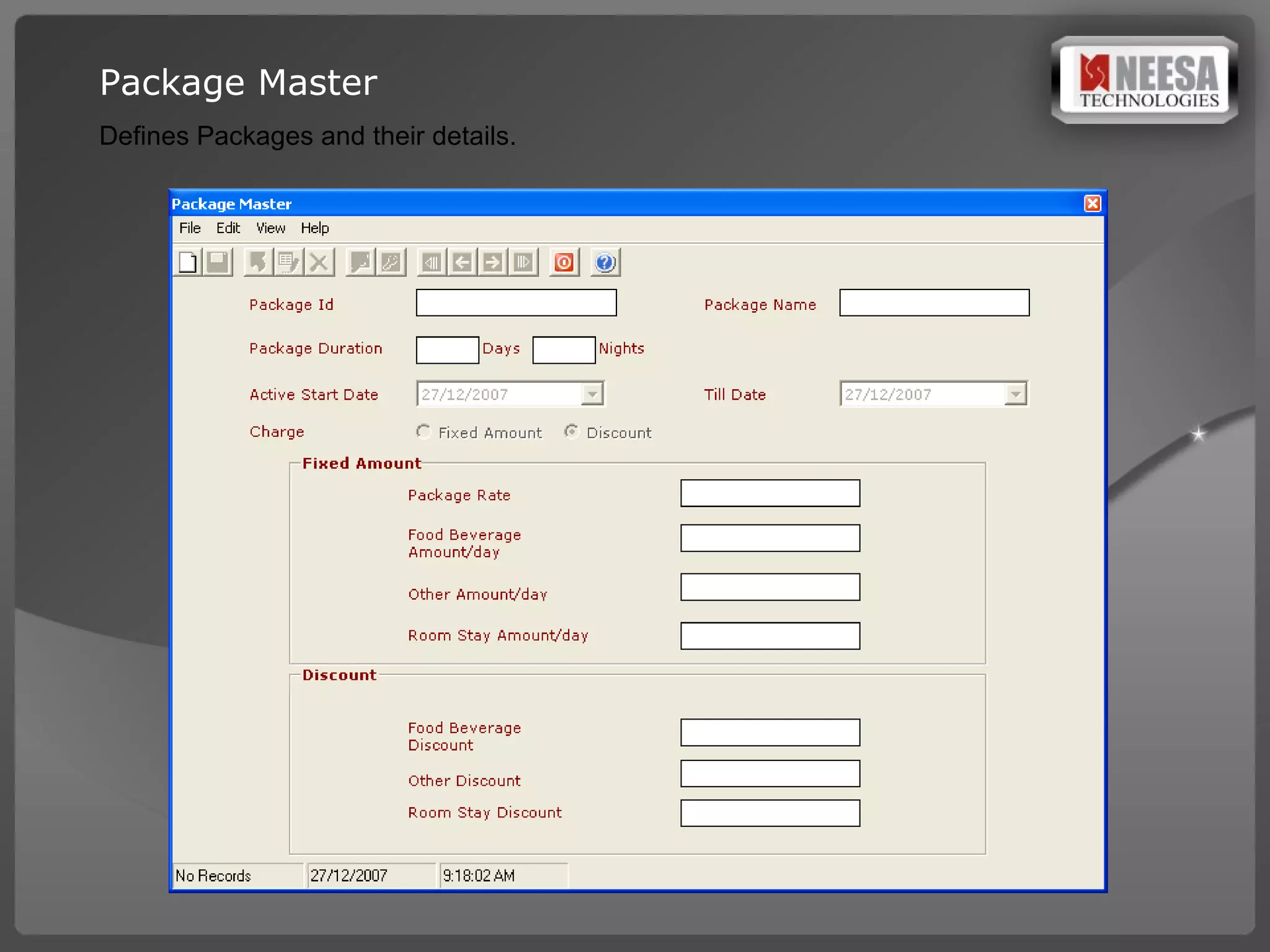Click the Find toolbar icon beside Delete
The width and height of the screenshot is (1270, 952).
(x=360, y=262)
